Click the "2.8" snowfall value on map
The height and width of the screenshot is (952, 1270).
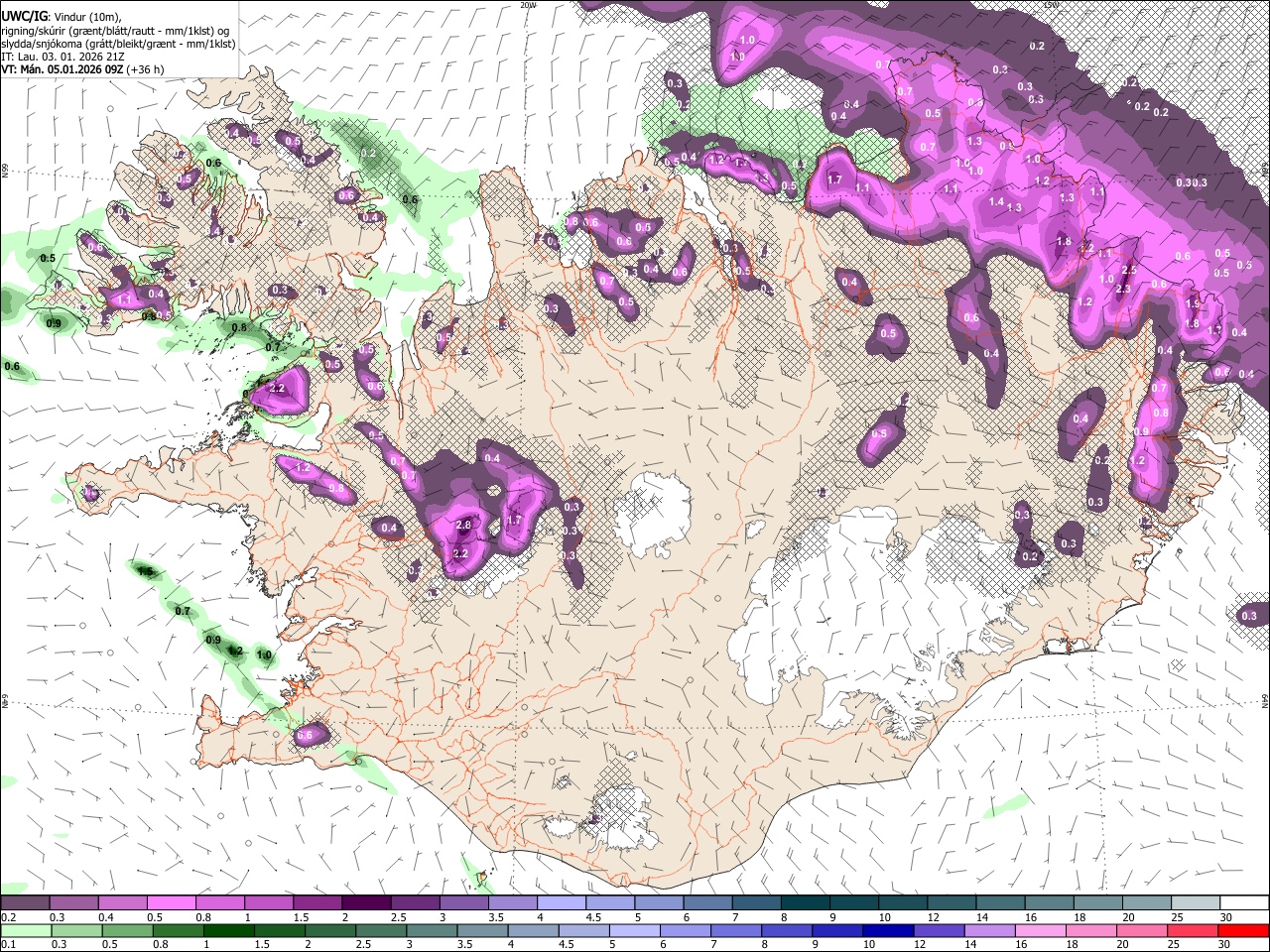[x=463, y=525]
